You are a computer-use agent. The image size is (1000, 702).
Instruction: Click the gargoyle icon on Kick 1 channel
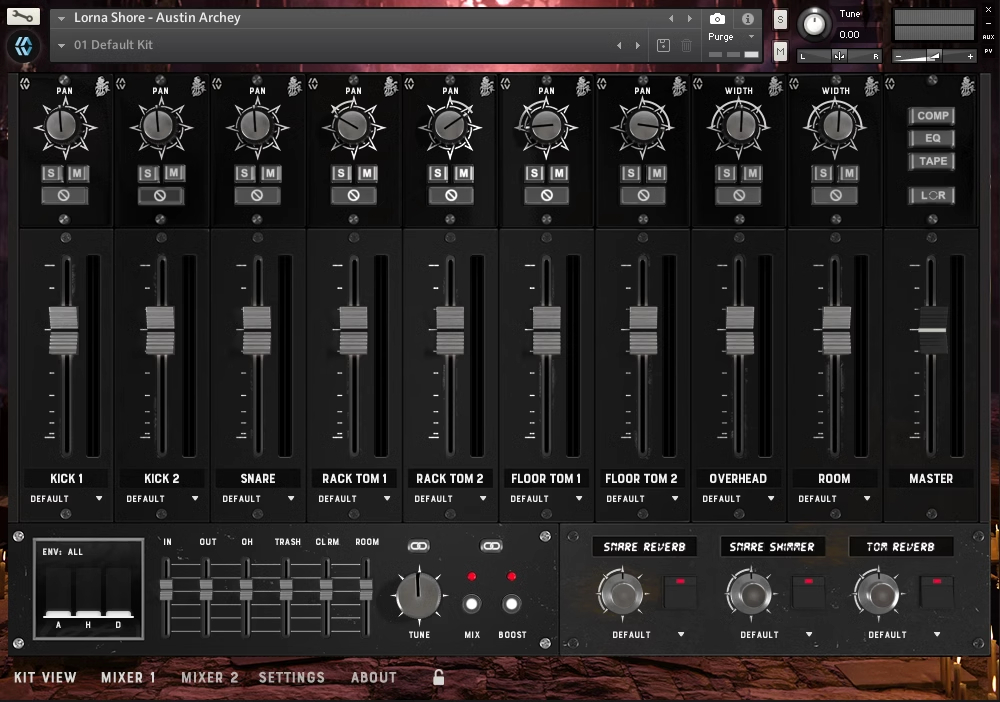click(x=102, y=86)
